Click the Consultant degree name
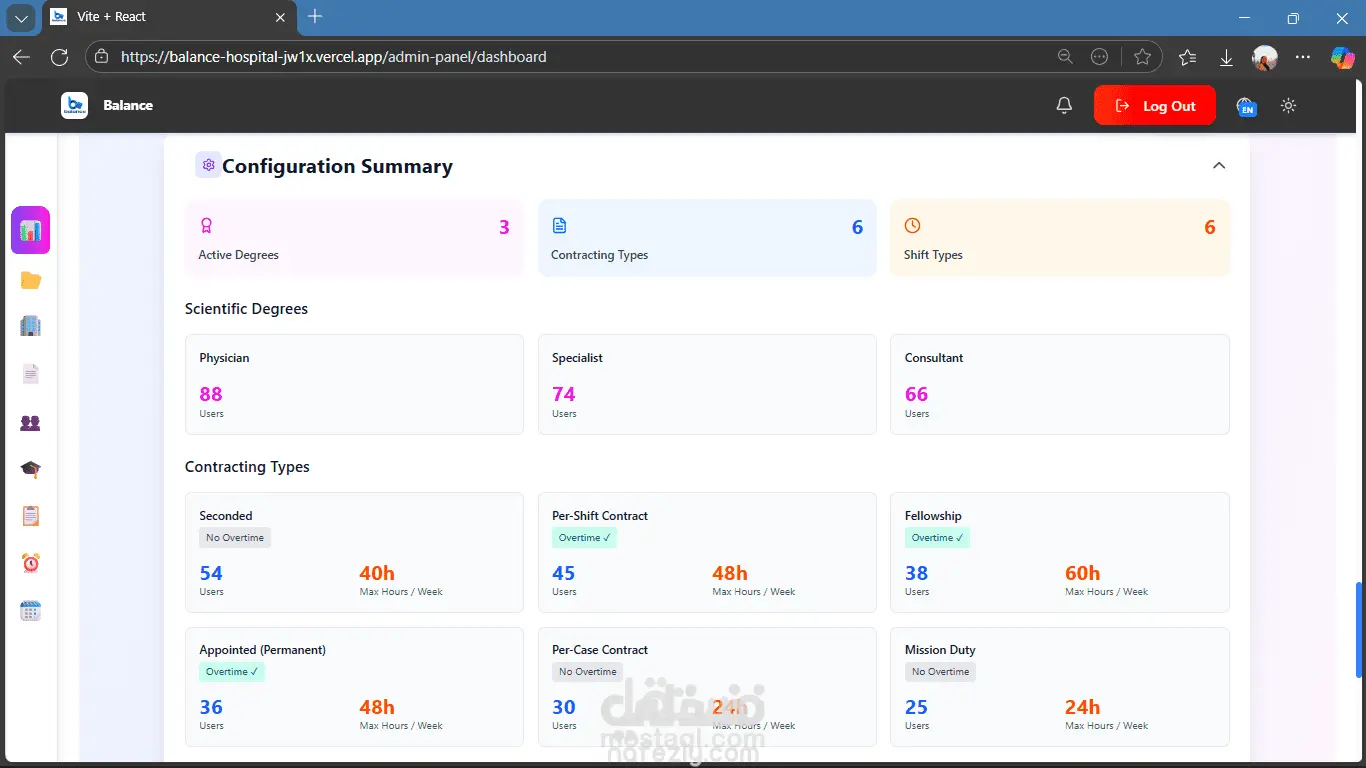 click(x=934, y=358)
